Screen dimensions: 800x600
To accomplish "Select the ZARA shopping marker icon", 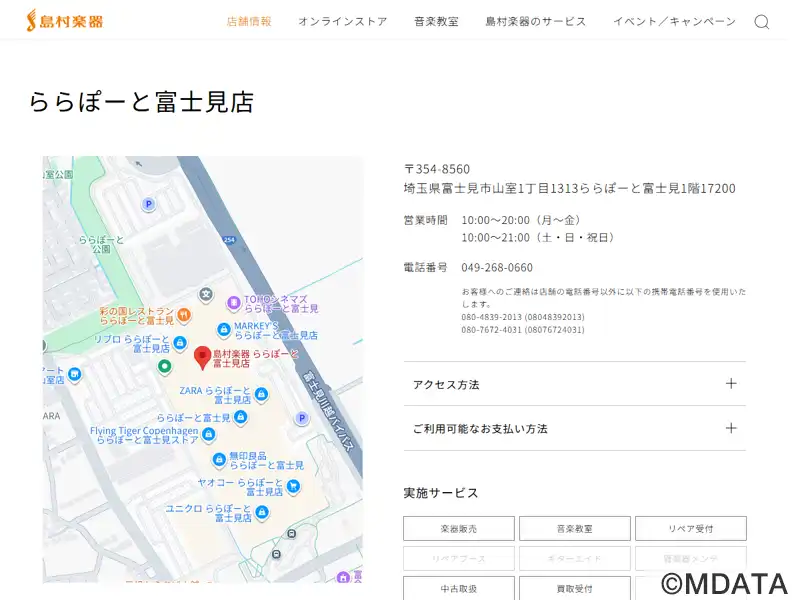I will [261, 394].
